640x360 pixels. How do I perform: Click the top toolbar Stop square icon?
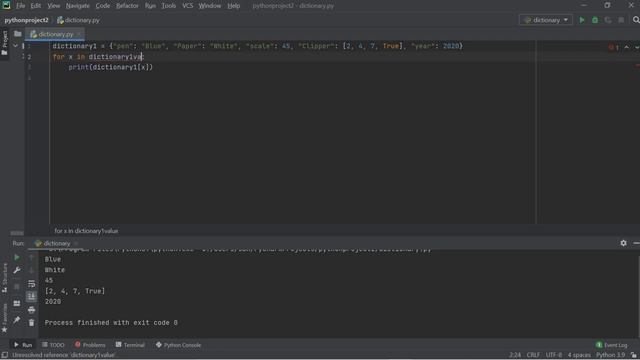point(621,20)
